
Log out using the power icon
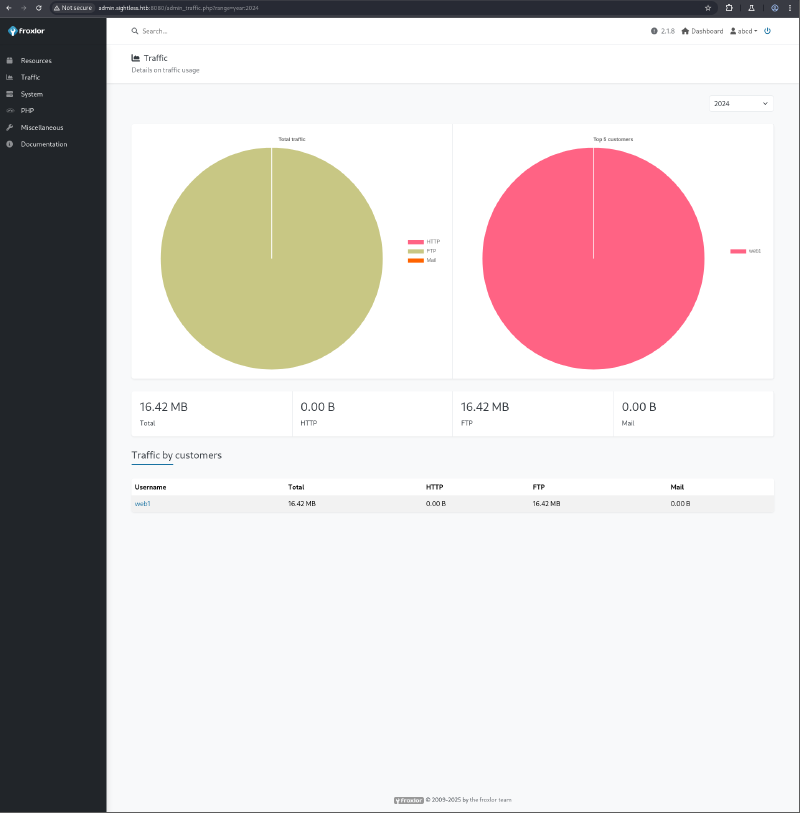[x=767, y=30]
